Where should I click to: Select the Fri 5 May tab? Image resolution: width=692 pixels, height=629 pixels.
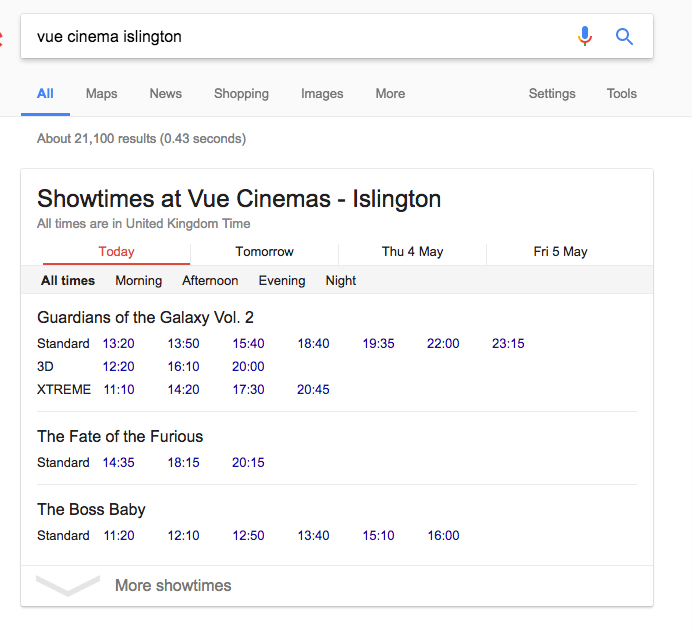560,252
